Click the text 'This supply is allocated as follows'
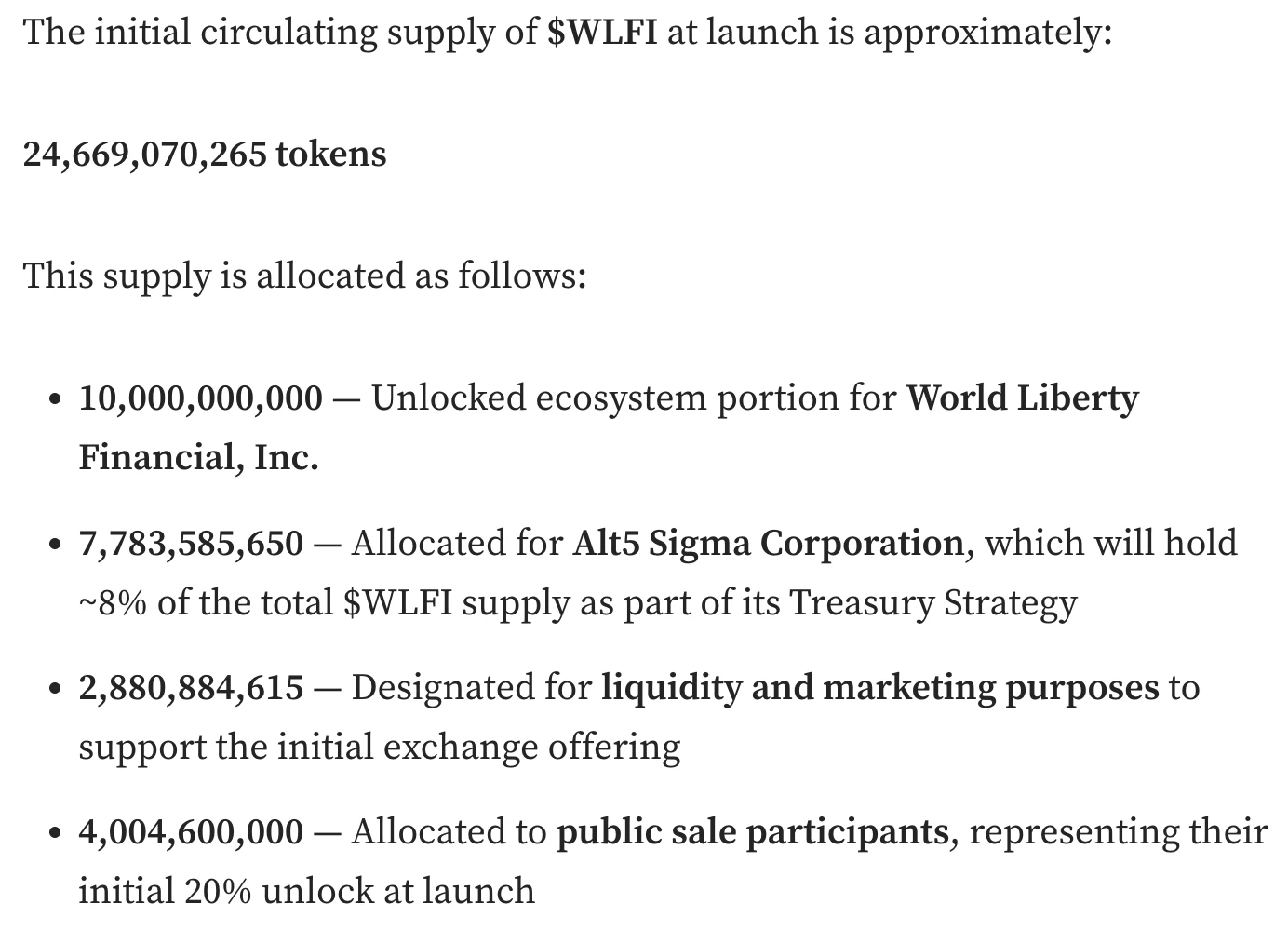Image resolution: width=1288 pixels, height=944 pixels. (x=304, y=276)
